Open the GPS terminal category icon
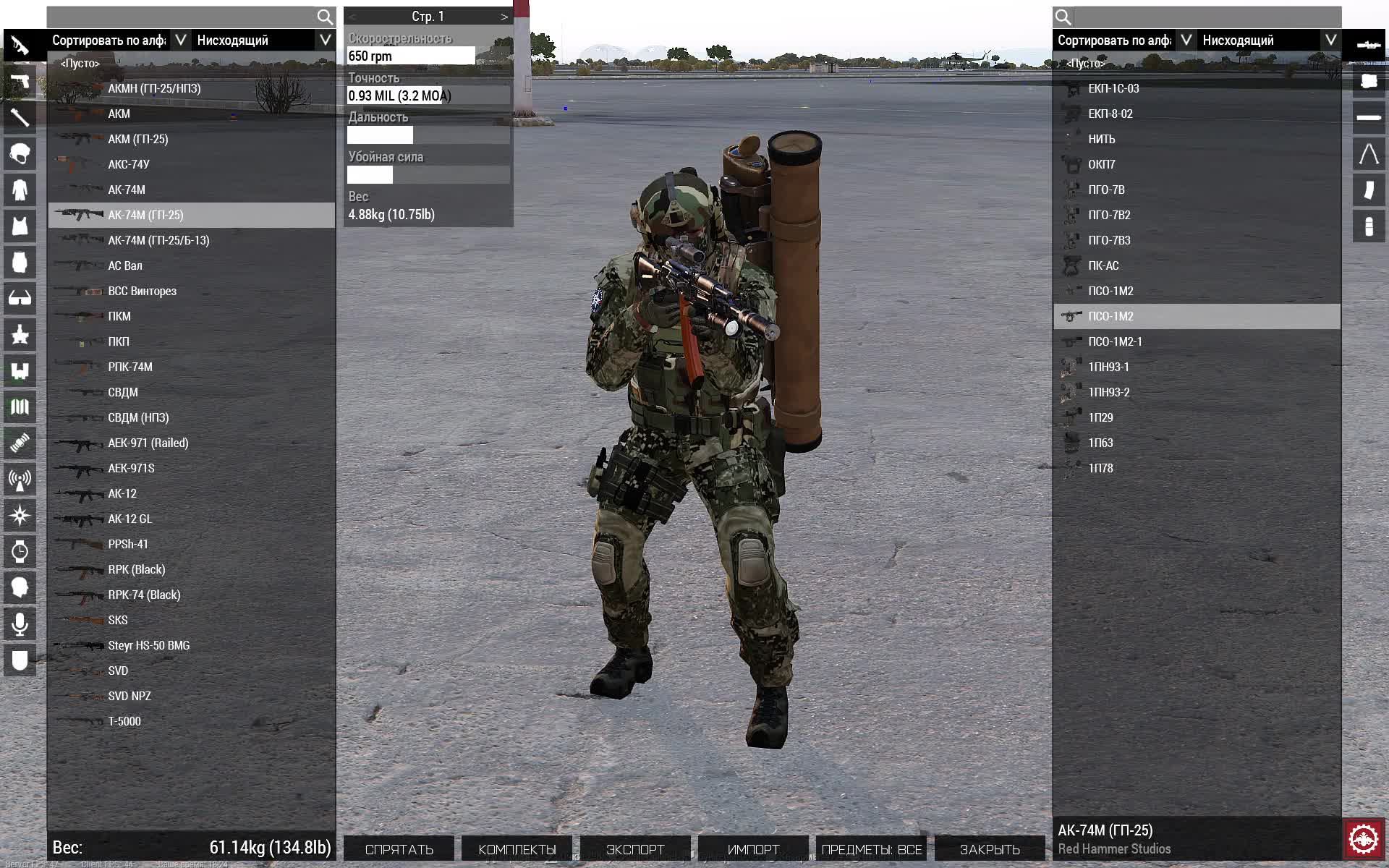Viewport: 1389px width, 868px height. tap(20, 443)
